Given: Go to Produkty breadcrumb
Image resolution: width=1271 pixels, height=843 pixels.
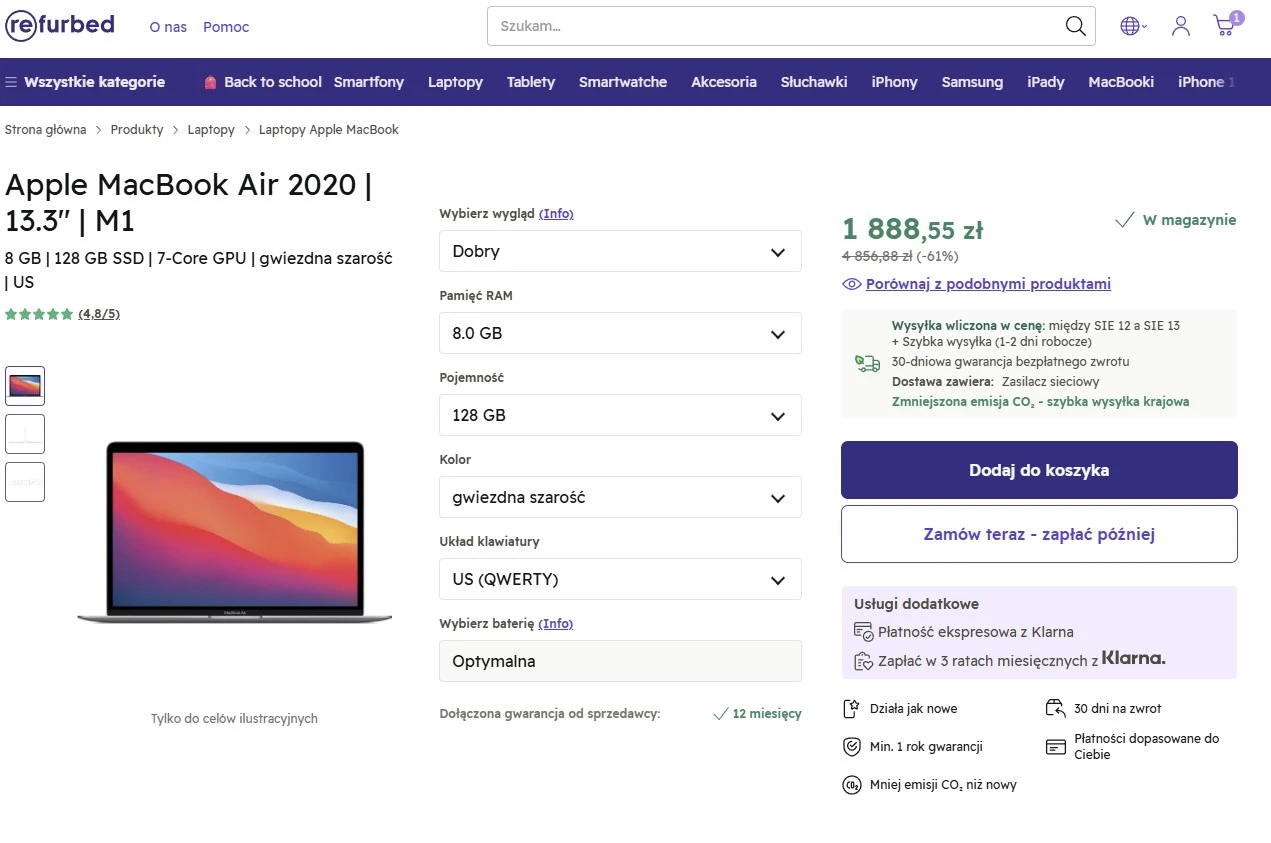Looking at the screenshot, I should click(x=137, y=130).
